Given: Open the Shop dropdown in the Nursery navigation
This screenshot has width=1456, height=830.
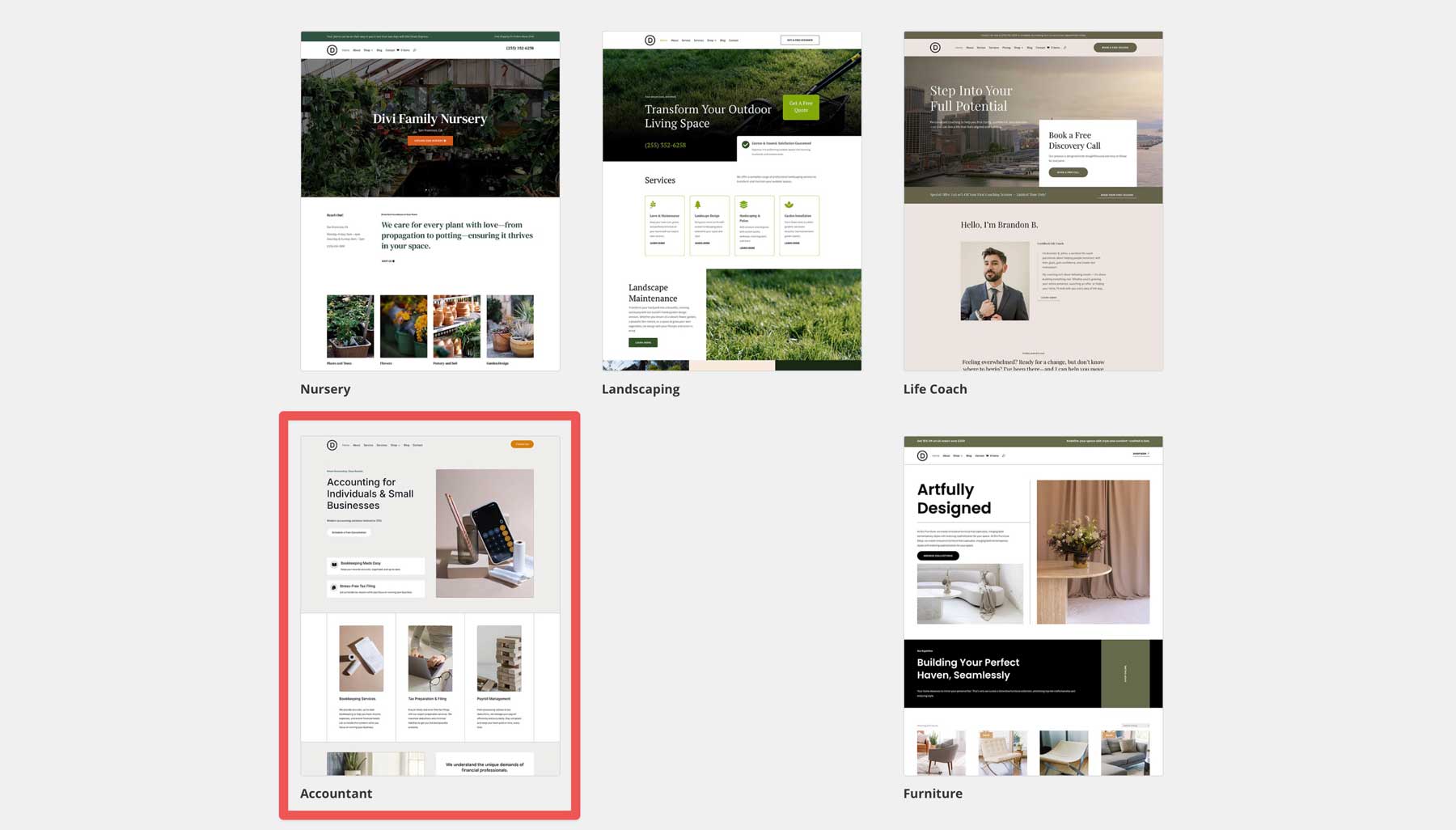Looking at the screenshot, I should [367, 49].
